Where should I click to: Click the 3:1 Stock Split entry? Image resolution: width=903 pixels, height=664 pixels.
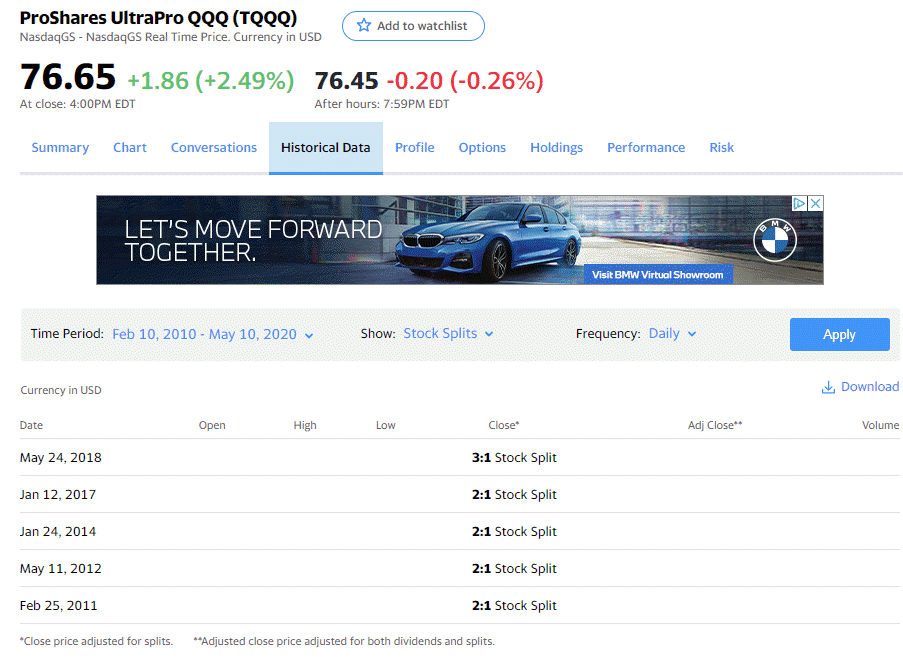click(514, 458)
